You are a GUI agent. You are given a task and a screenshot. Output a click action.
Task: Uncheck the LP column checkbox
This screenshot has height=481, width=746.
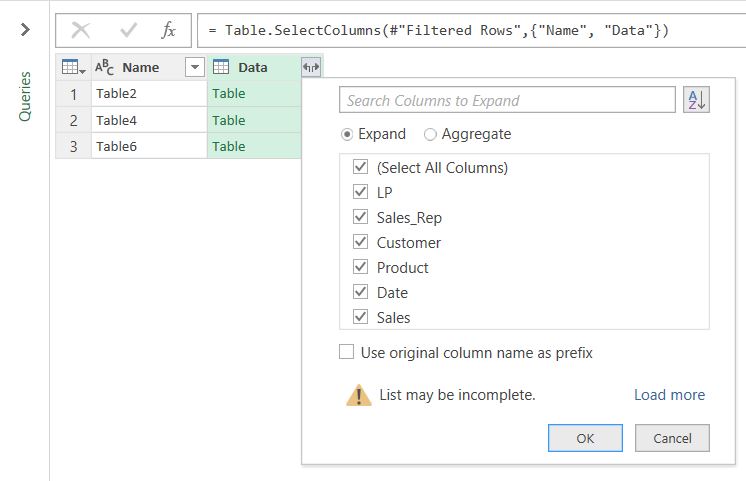360,192
